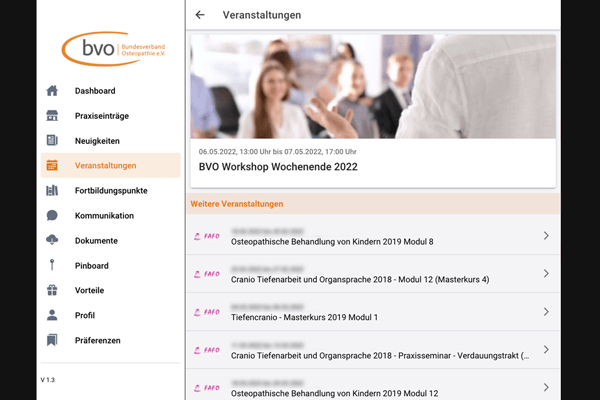Go back using the arrow in header
The height and width of the screenshot is (400, 600).
pos(200,15)
